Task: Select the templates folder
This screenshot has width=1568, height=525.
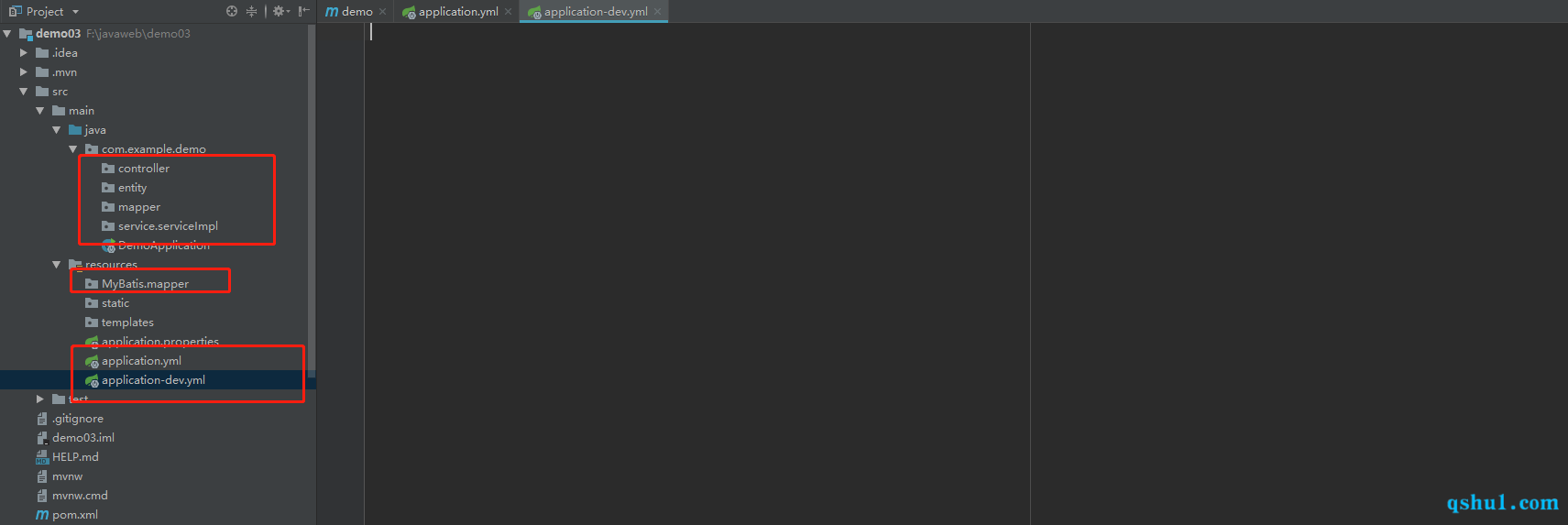Action: click(127, 323)
